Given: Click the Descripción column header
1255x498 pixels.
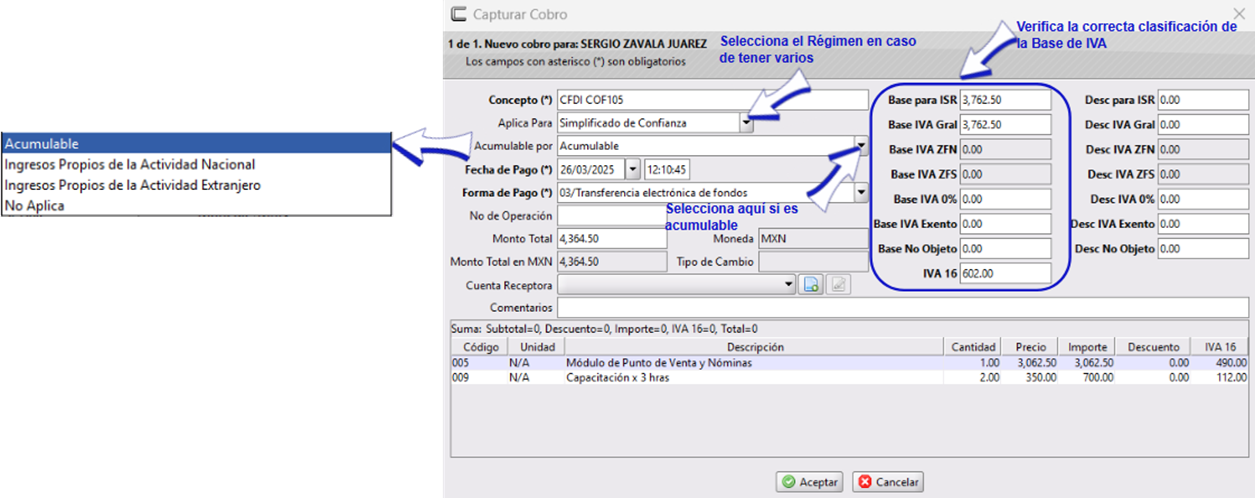Looking at the screenshot, I should click(x=755, y=347).
